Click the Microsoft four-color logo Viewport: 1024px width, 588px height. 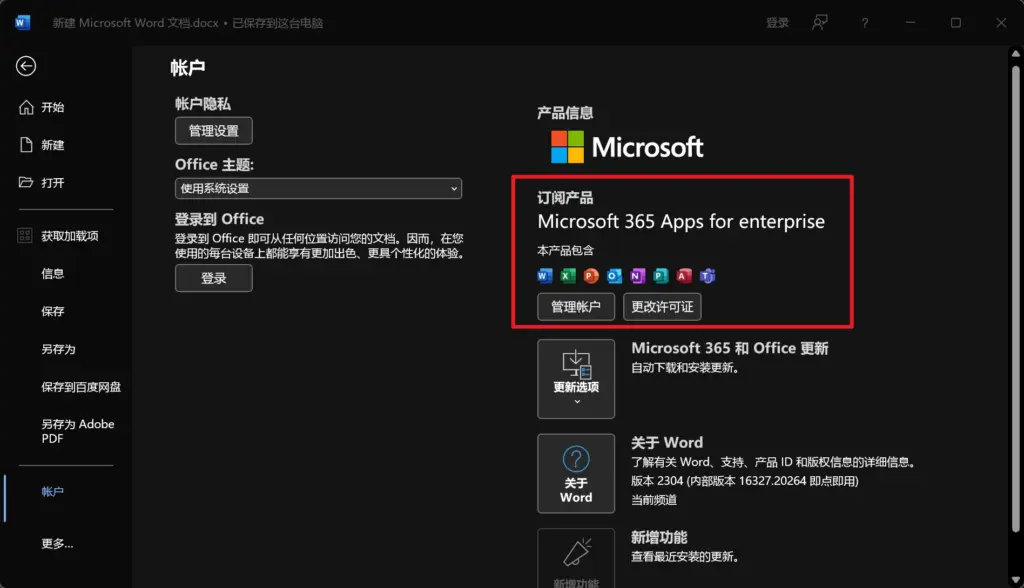click(x=568, y=147)
